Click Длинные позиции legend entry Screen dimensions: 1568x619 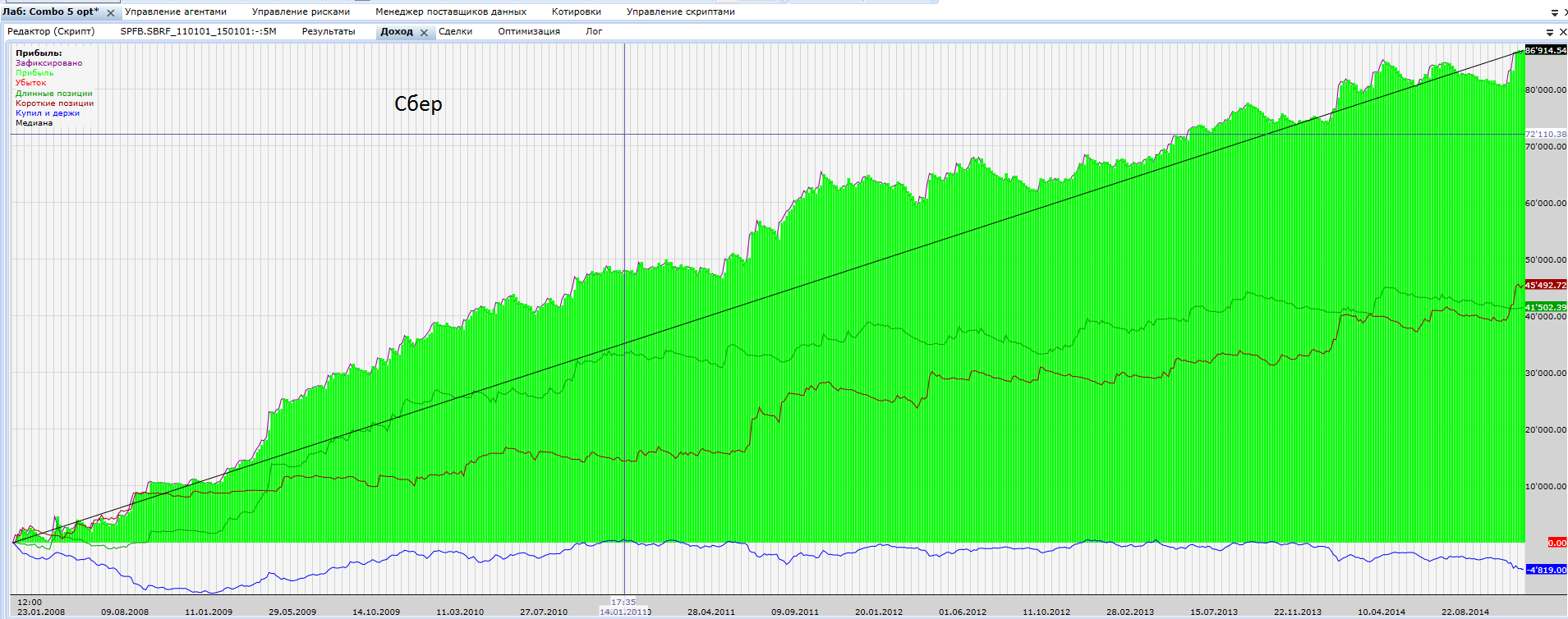[54, 94]
